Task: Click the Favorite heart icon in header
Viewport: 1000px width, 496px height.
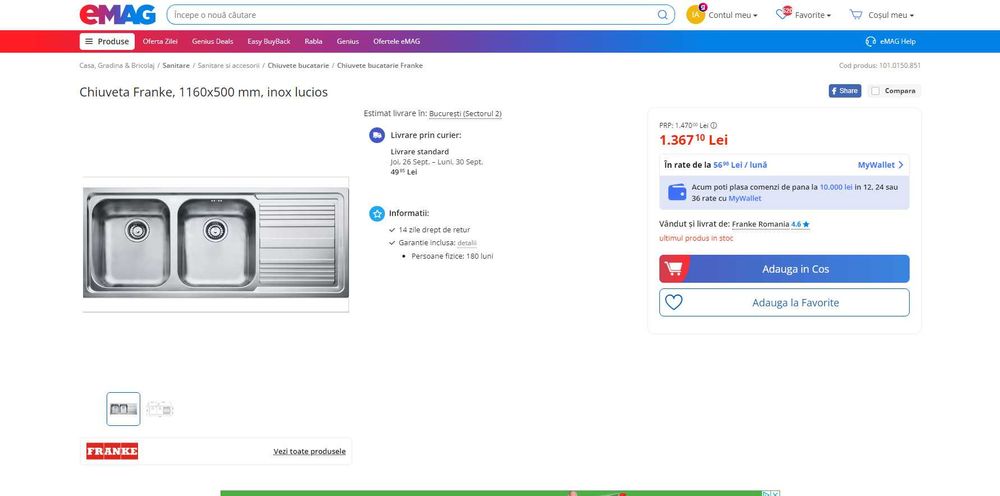Action: (x=782, y=14)
